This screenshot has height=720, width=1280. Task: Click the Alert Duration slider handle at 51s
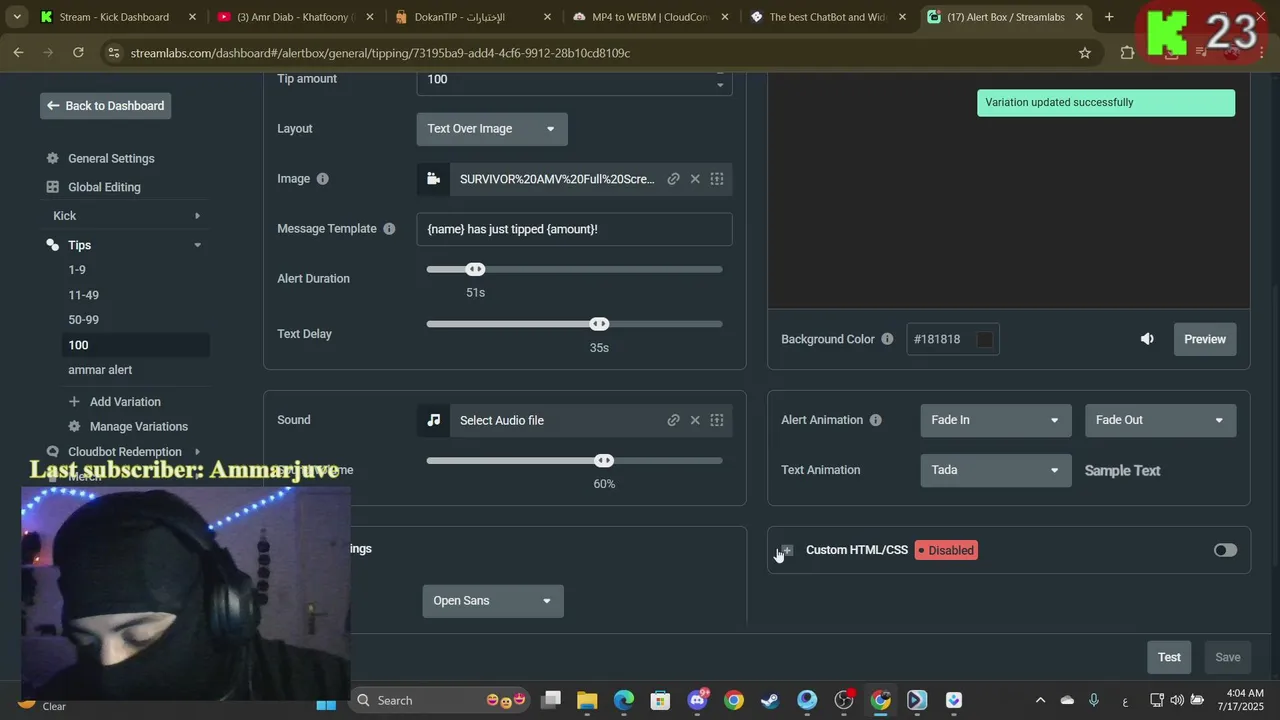(x=476, y=269)
